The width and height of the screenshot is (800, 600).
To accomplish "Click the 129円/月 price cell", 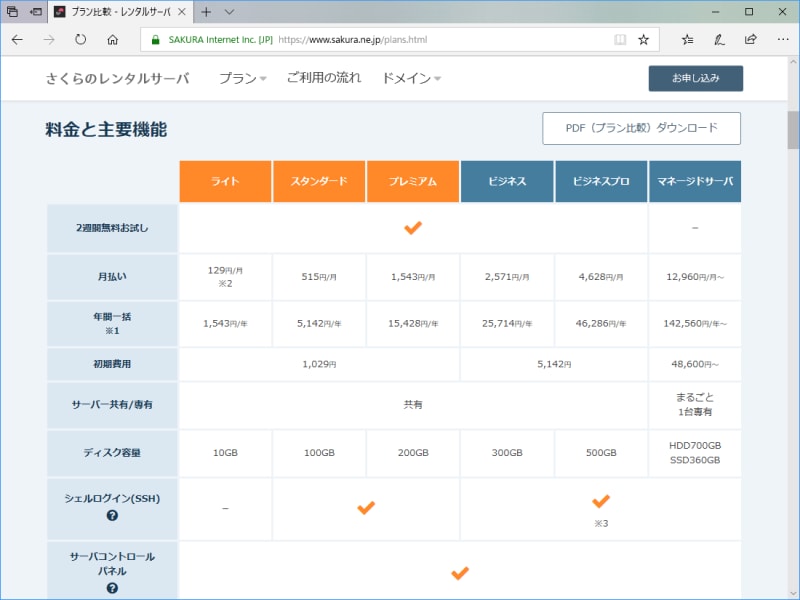I will pos(225,277).
